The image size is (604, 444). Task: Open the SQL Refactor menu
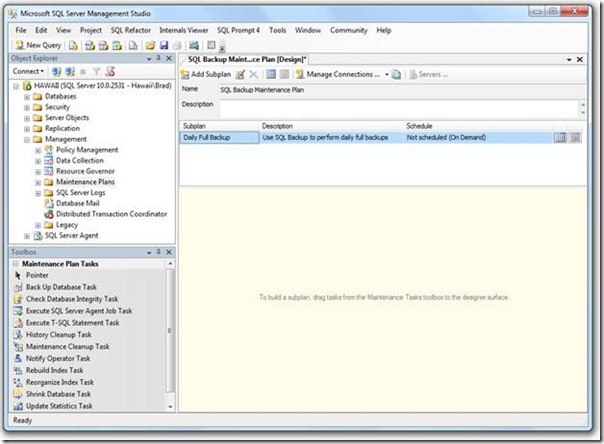click(x=130, y=30)
